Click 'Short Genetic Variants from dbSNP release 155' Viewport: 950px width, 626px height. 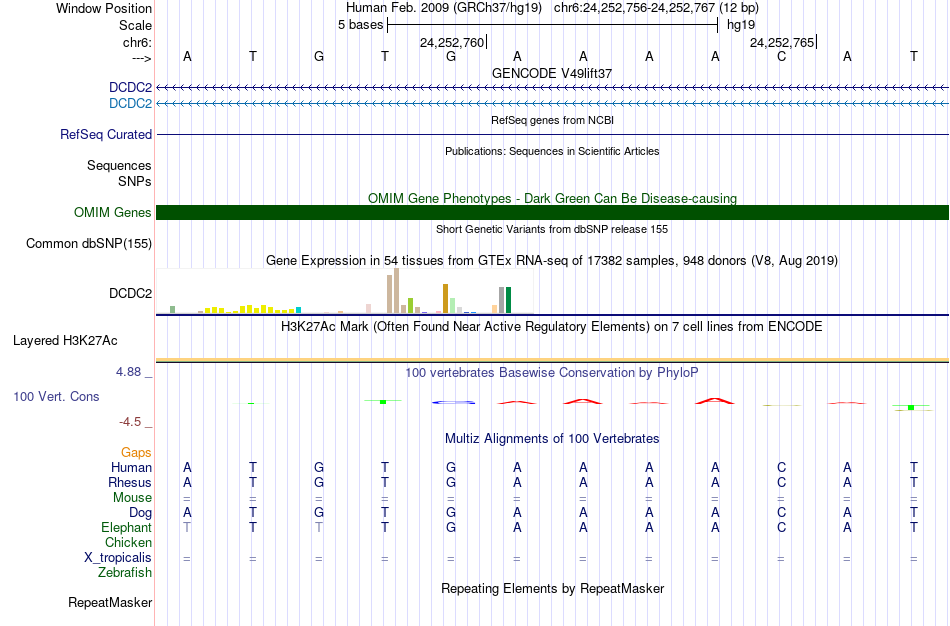pos(552,229)
